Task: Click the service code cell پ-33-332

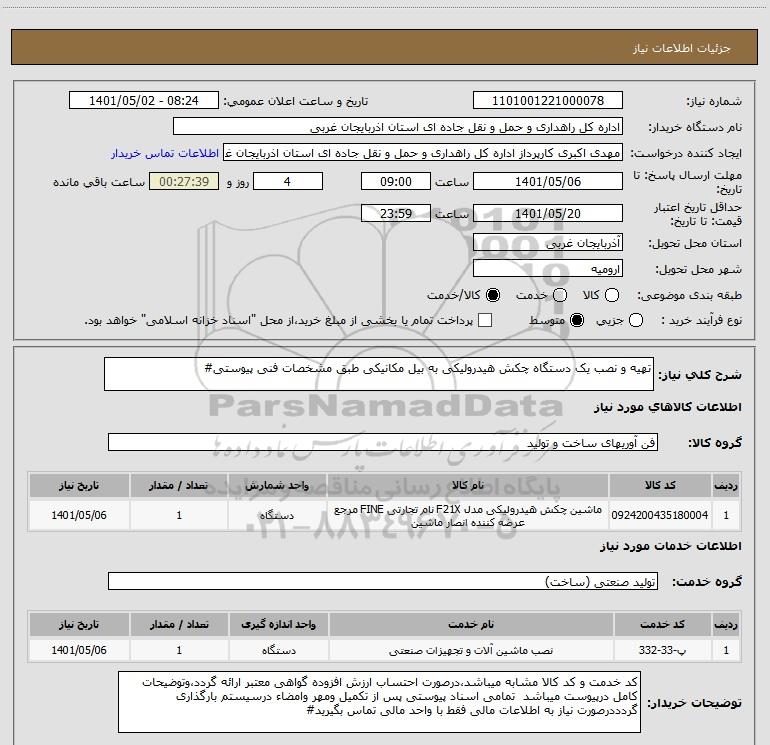Action: click(x=662, y=650)
